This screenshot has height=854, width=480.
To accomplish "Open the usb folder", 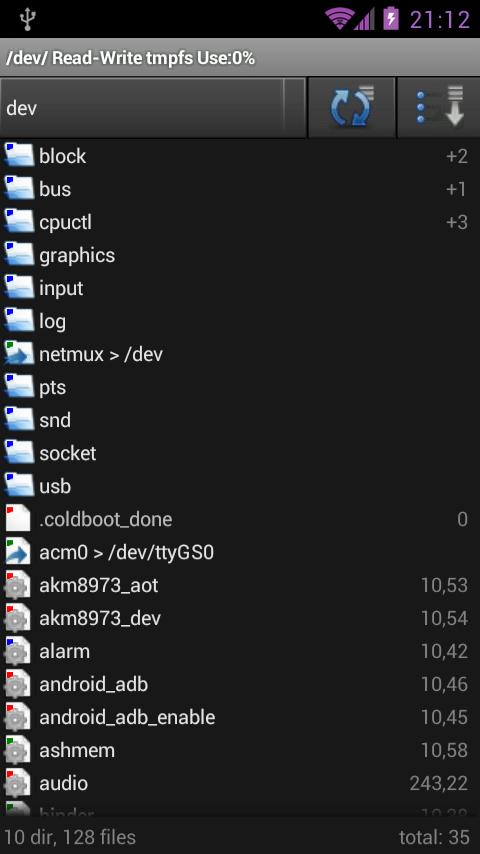I will click(240, 486).
